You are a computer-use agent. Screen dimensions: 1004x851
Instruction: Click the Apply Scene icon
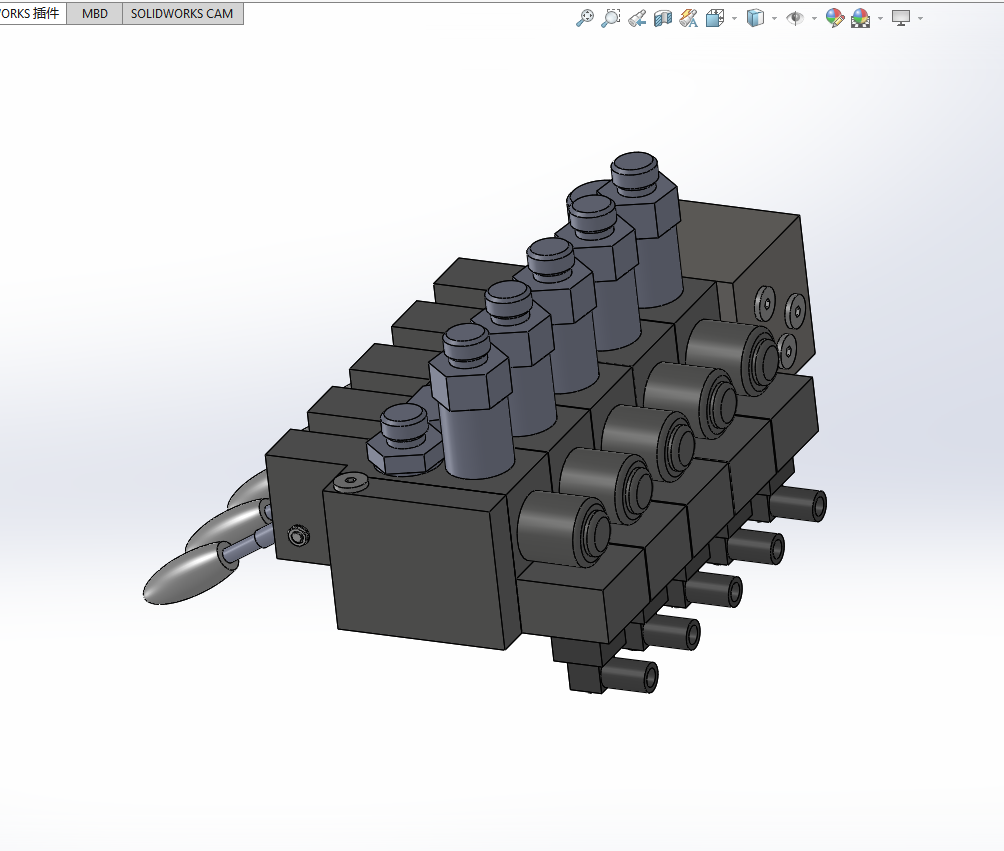861,18
